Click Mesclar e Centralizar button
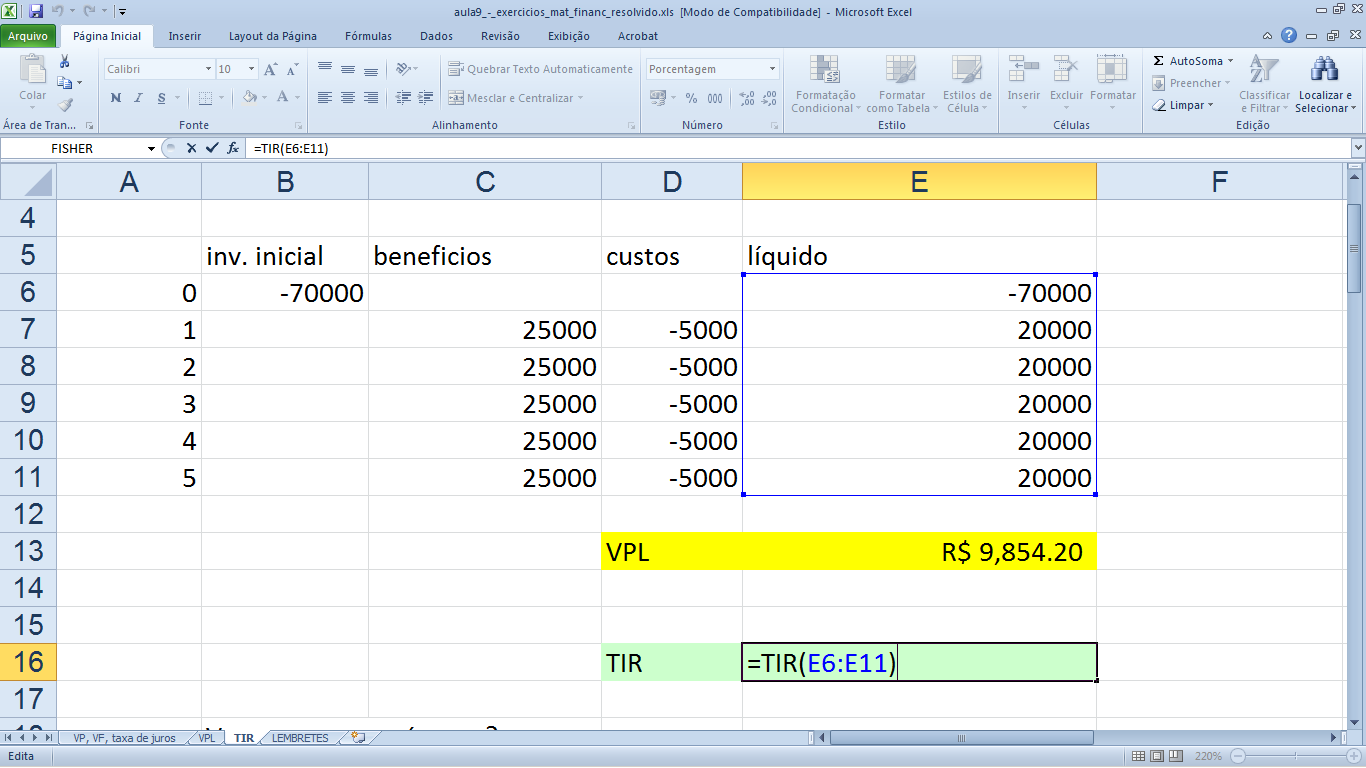Image resolution: width=1366 pixels, height=768 pixels. click(510, 98)
